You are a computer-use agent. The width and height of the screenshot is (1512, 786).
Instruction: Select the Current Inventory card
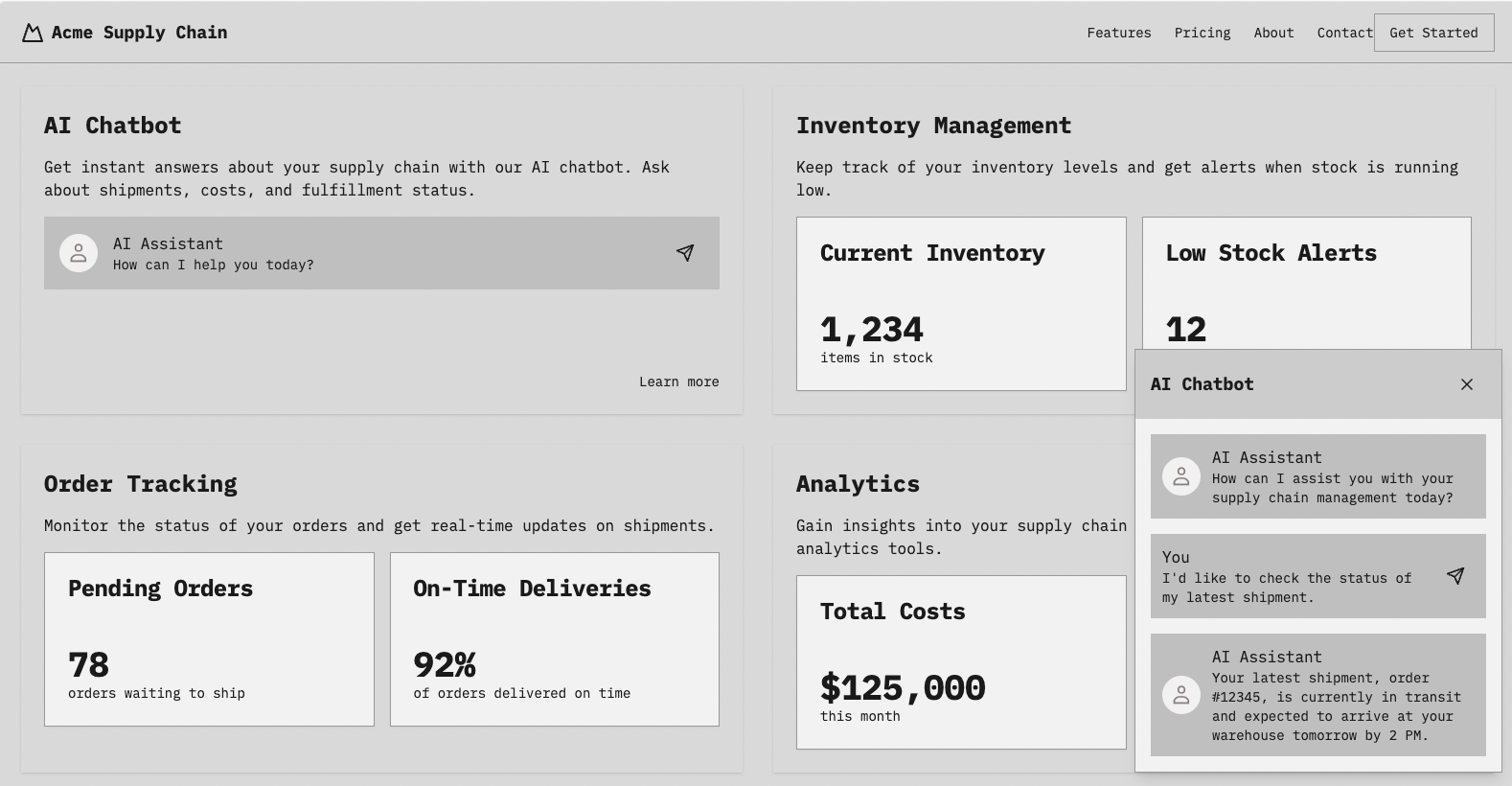pyautogui.click(x=961, y=304)
